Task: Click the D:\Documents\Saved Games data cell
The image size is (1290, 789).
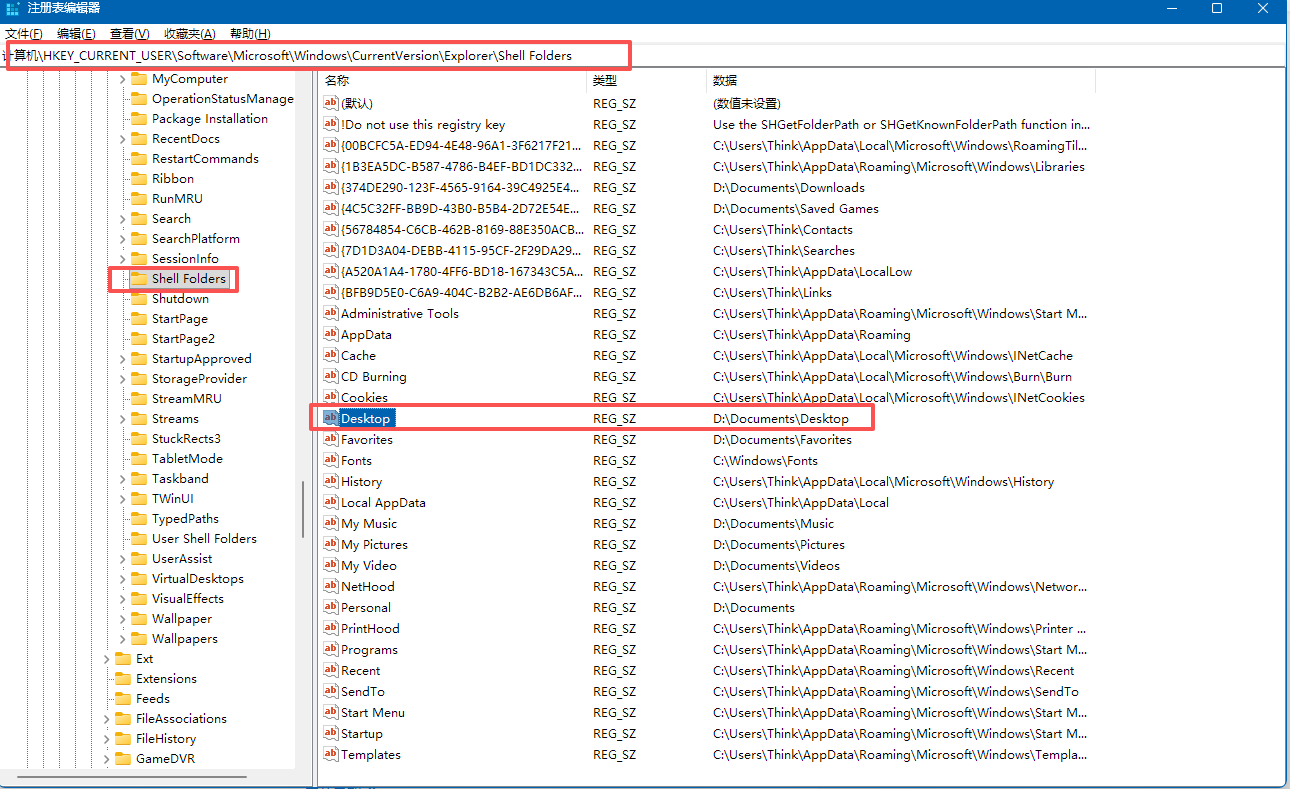Action: point(796,208)
